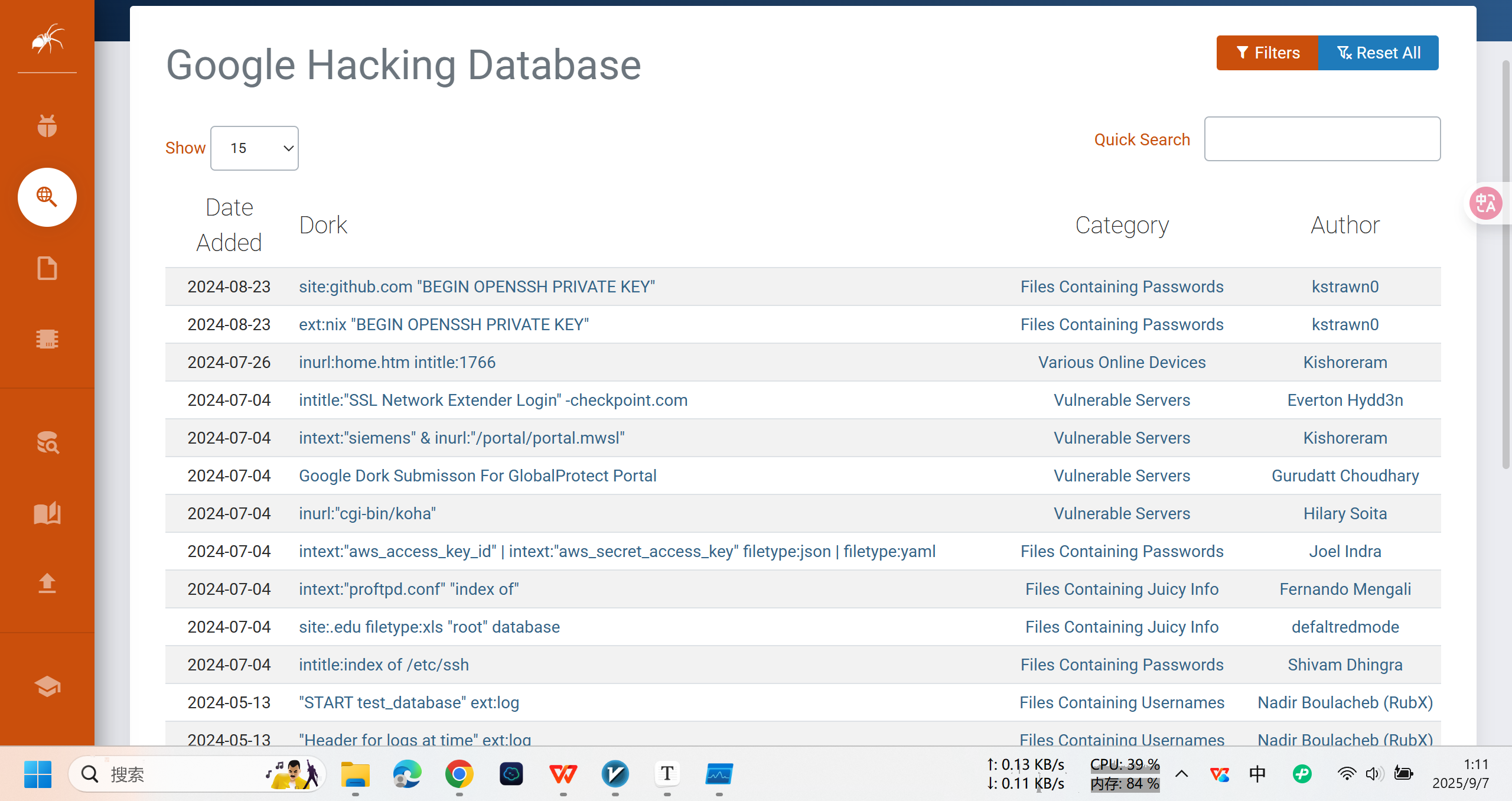Click the pink translate floating icon
The image size is (1512, 801).
click(x=1485, y=204)
